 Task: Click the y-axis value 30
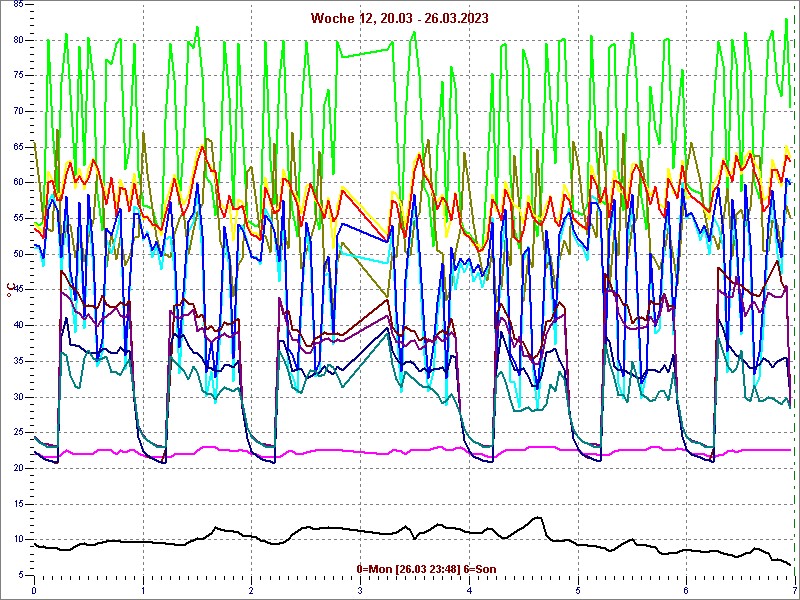[x=18, y=397]
